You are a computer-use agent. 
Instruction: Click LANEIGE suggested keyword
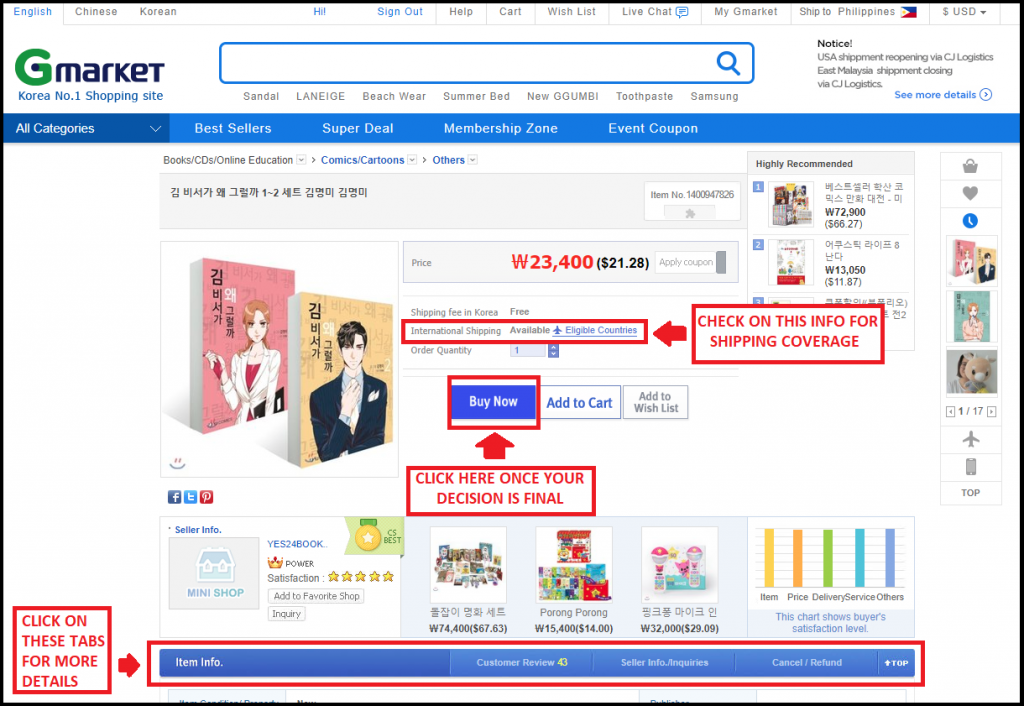pyautogui.click(x=320, y=96)
